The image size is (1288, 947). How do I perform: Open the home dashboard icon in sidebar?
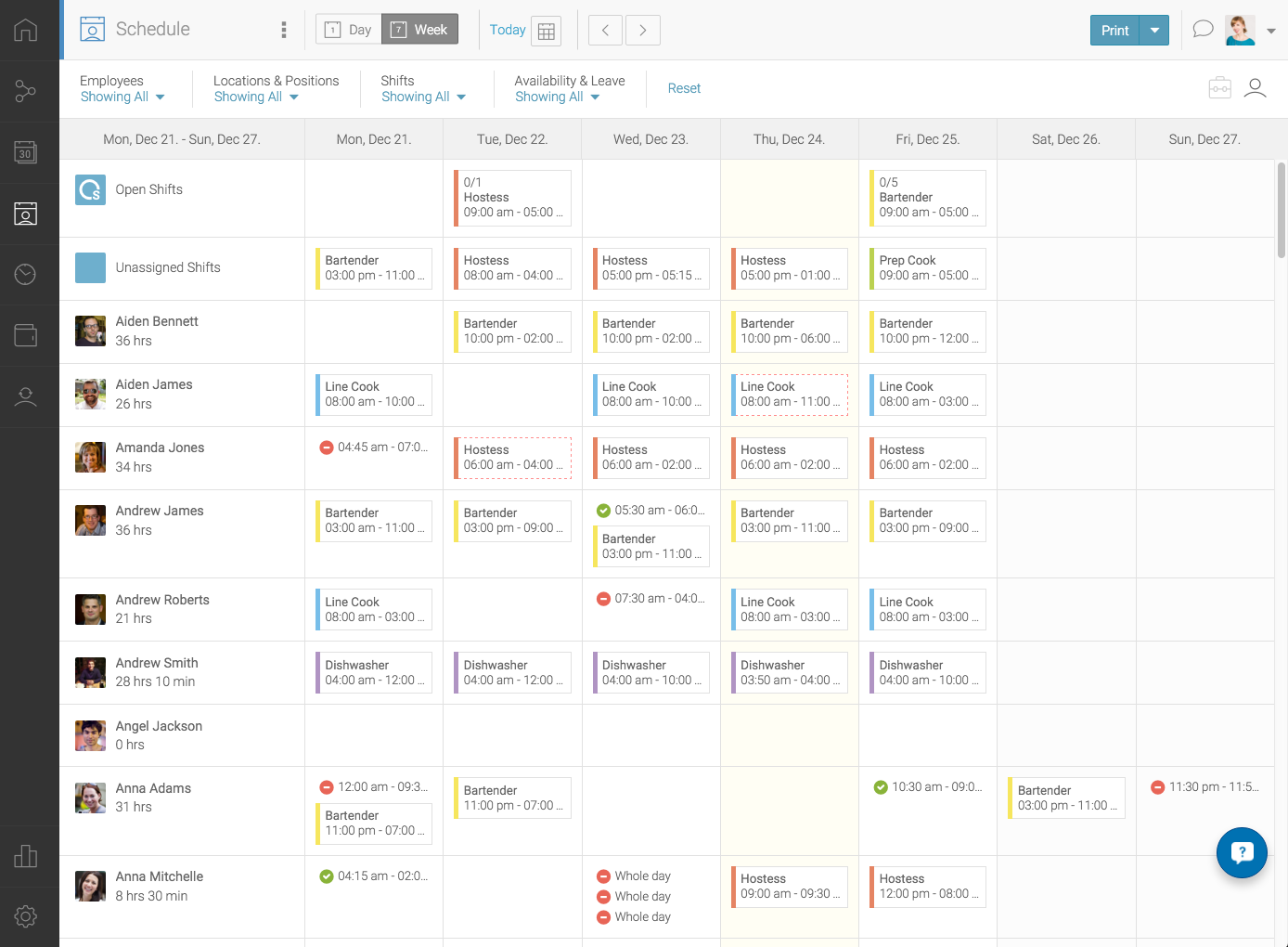click(26, 30)
